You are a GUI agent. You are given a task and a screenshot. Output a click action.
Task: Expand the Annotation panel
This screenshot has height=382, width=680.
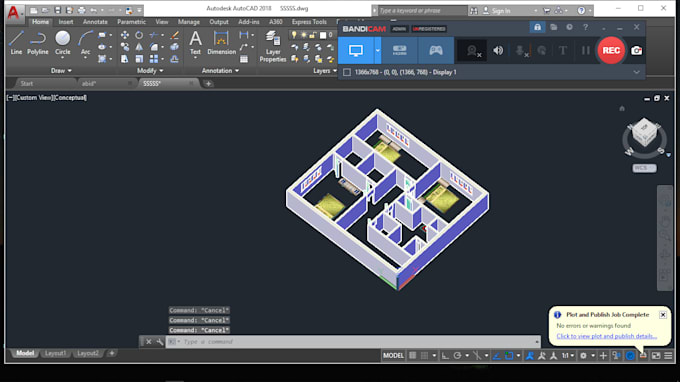click(220, 71)
